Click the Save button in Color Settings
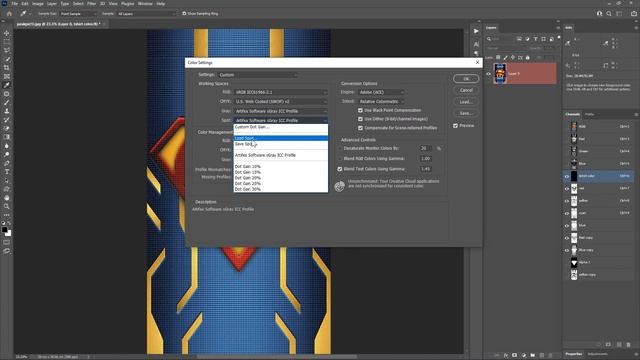The height and width of the screenshot is (360, 640). click(466, 113)
